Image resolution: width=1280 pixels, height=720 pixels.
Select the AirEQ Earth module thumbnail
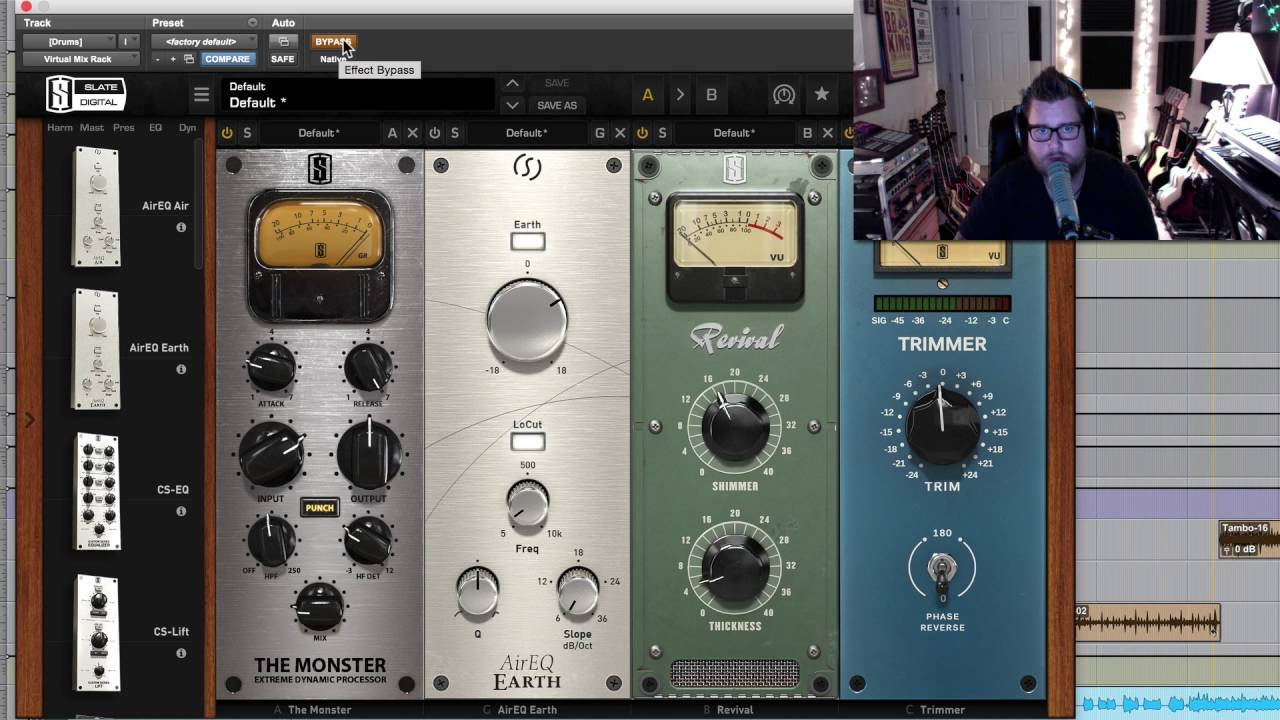97,349
